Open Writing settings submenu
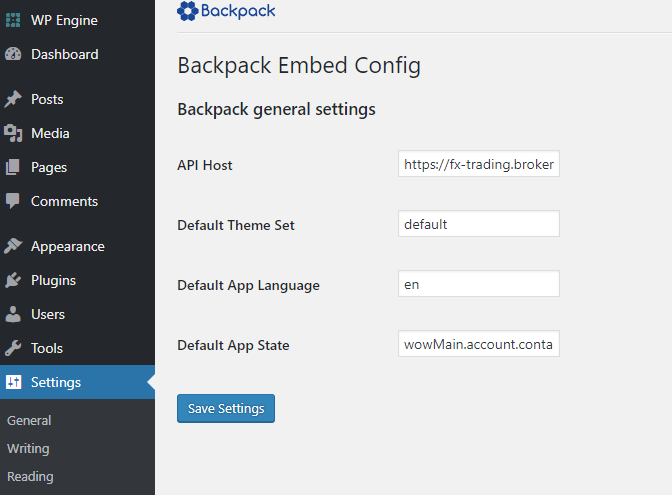This screenshot has height=495, width=672. [x=28, y=449]
